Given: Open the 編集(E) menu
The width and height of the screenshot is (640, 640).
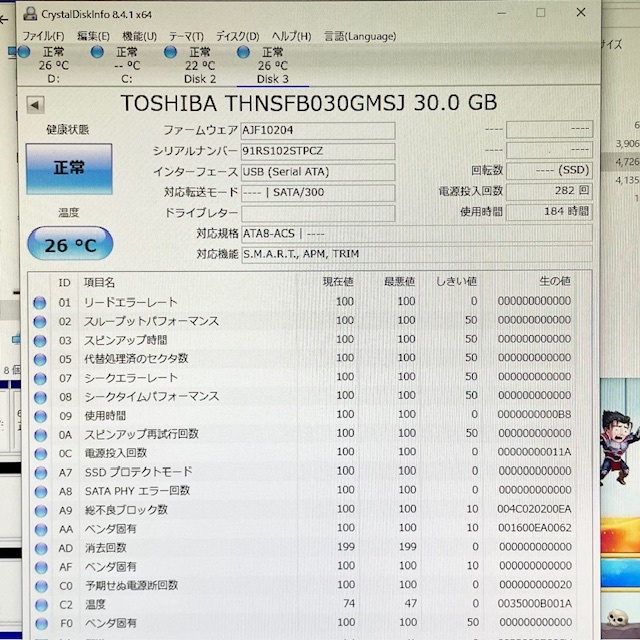Looking at the screenshot, I should (93, 36).
